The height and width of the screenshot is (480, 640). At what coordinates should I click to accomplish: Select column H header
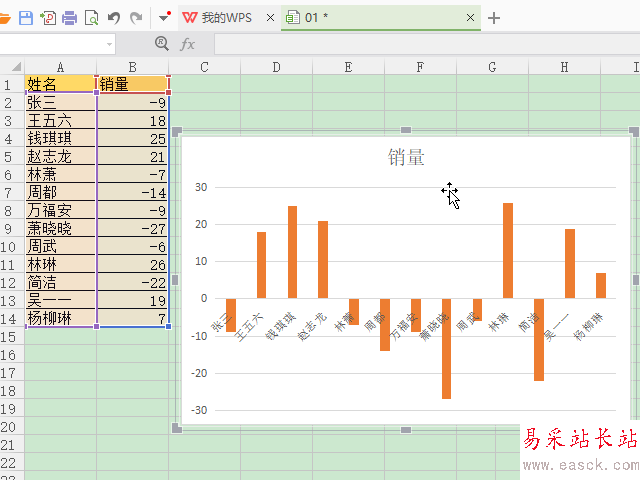[564, 67]
